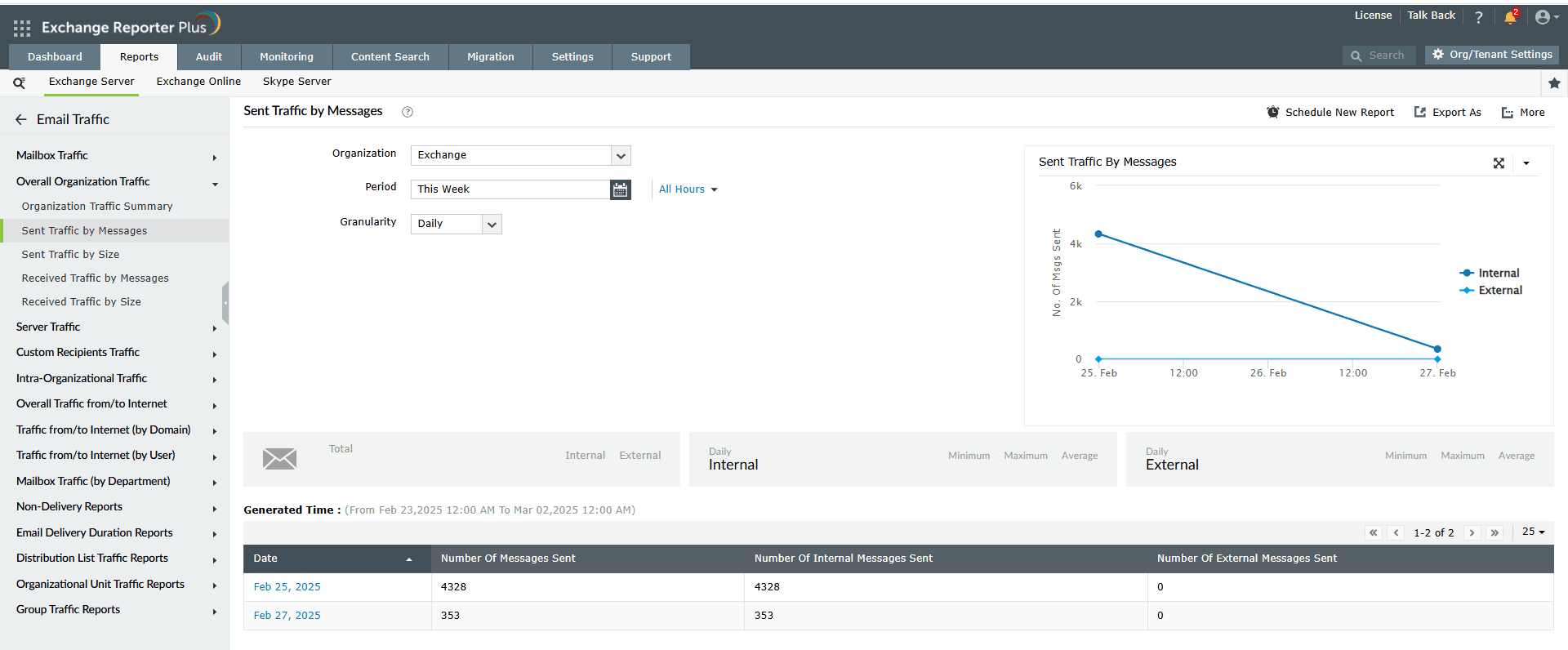Image resolution: width=1568 pixels, height=650 pixels.
Task: Open the Feb 27, 2025 report link
Action: [x=287, y=616]
